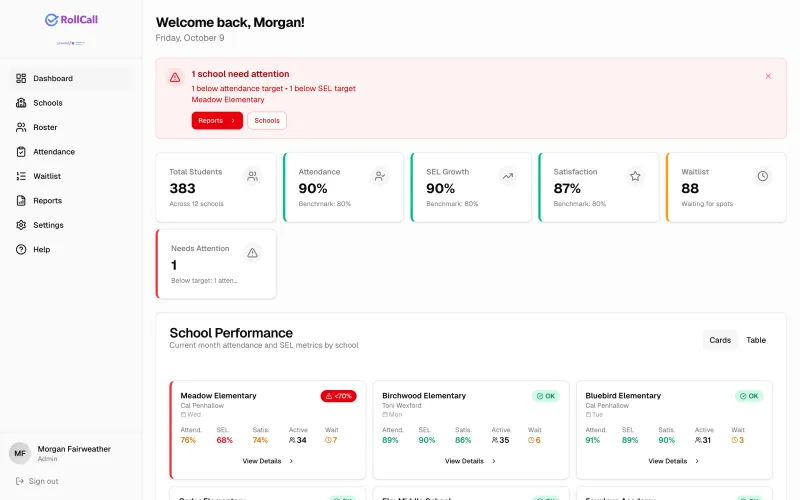Viewport: 800px width, 500px height.
Task: Click the Settings gear icon in sidebar
Action: pyautogui.click(x=21, y=225)
